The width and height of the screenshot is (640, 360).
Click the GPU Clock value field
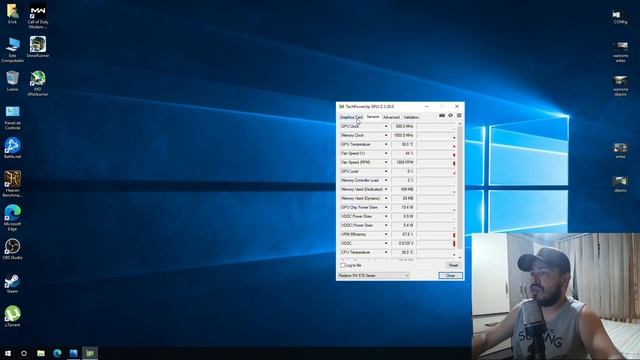coord(403,127)
